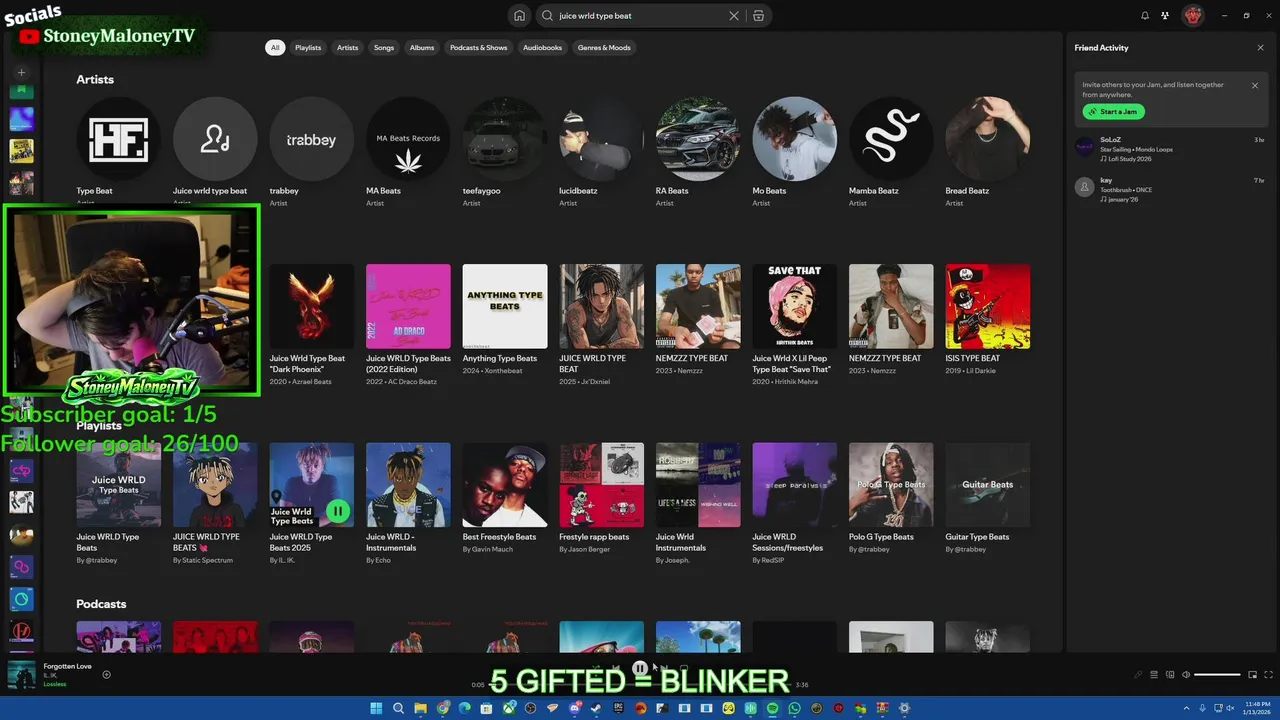Open Connect to a device icon
1280x720 pixels.
1170,675
